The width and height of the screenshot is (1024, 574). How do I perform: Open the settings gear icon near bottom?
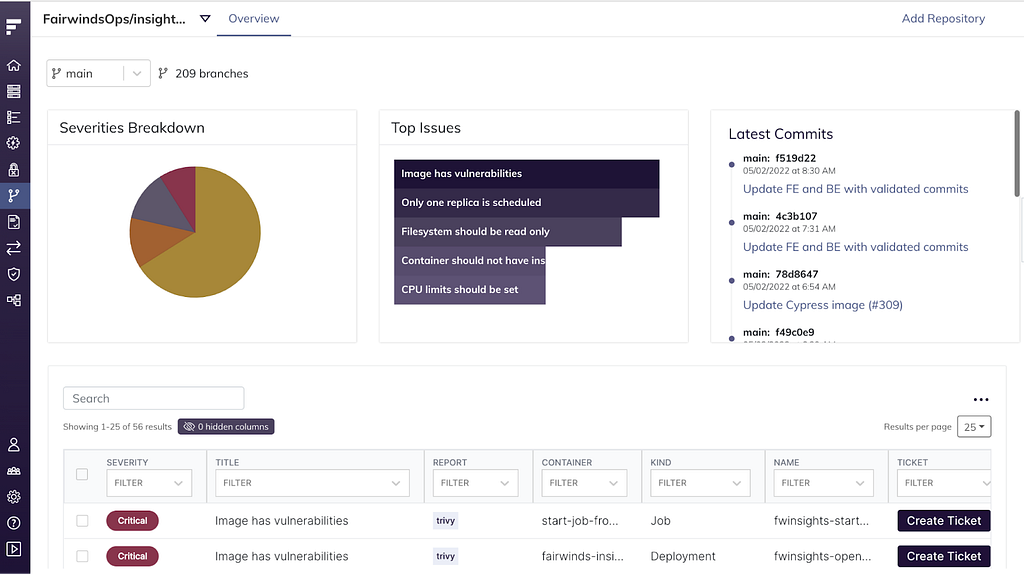tap(14, 497)
